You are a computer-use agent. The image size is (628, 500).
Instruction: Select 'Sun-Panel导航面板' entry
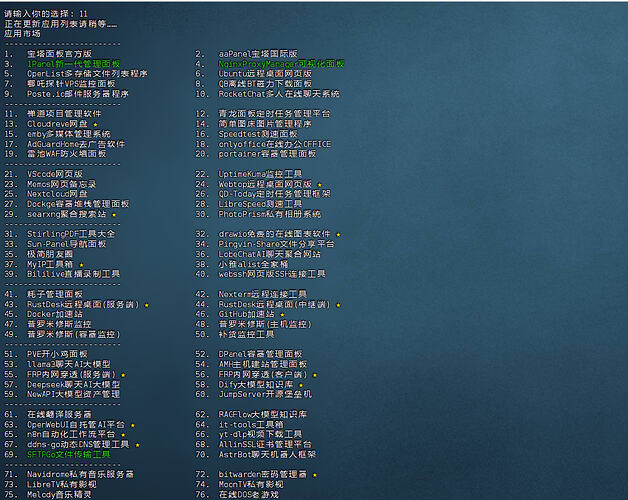click(x=66, y=244)
